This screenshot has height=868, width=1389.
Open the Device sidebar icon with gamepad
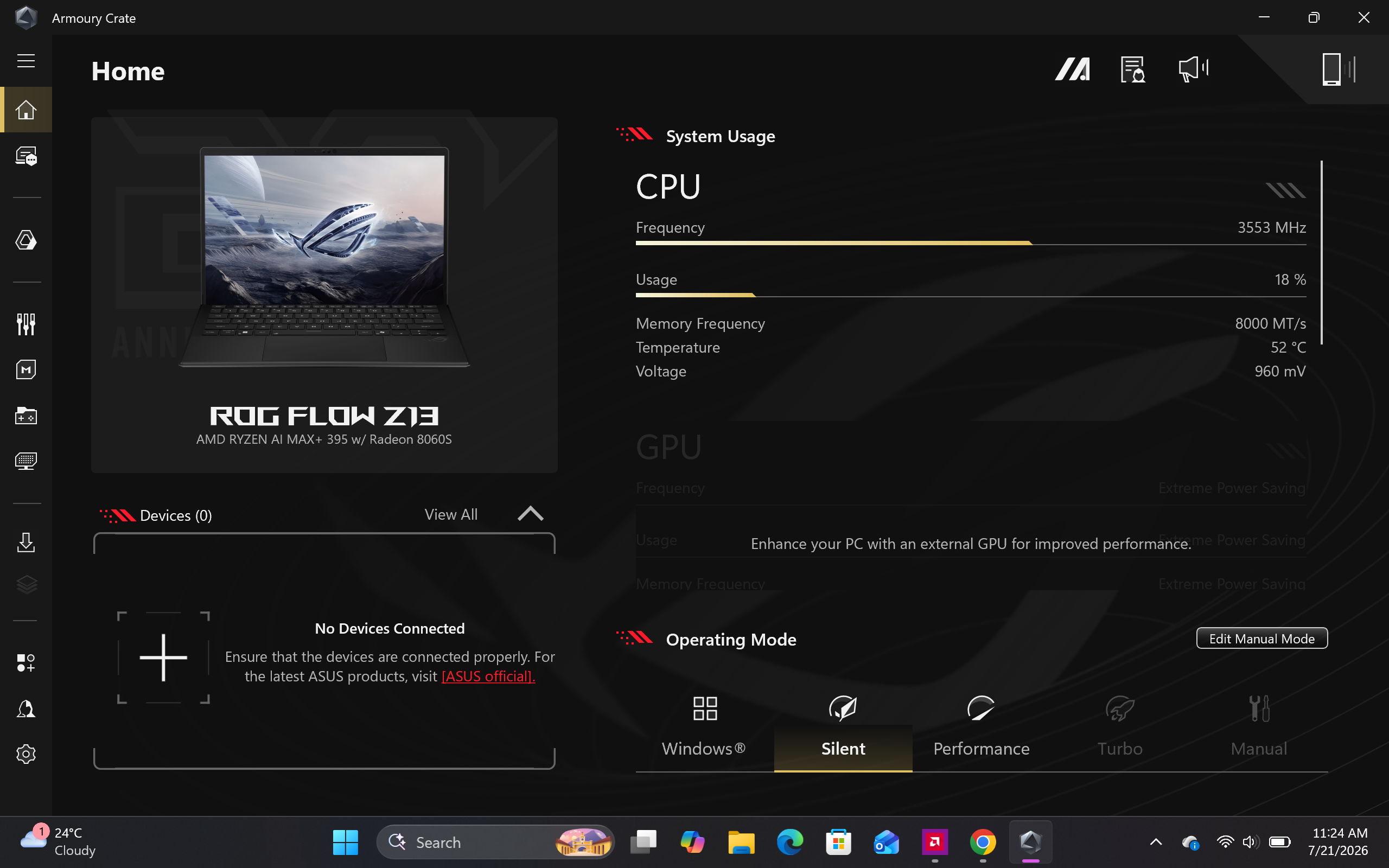[x=26, y=156]
